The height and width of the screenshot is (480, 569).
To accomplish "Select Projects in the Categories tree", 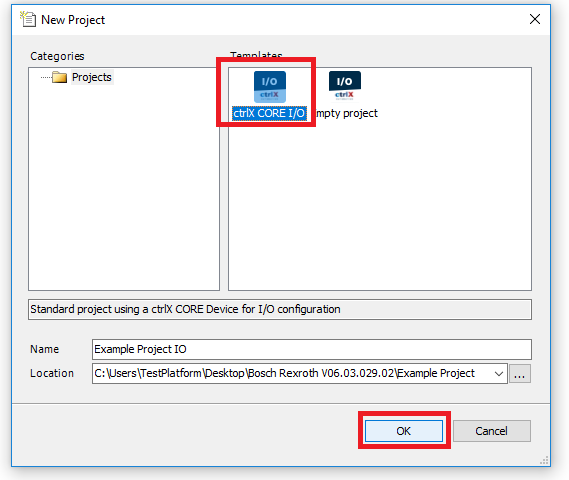I will [92, 77].
